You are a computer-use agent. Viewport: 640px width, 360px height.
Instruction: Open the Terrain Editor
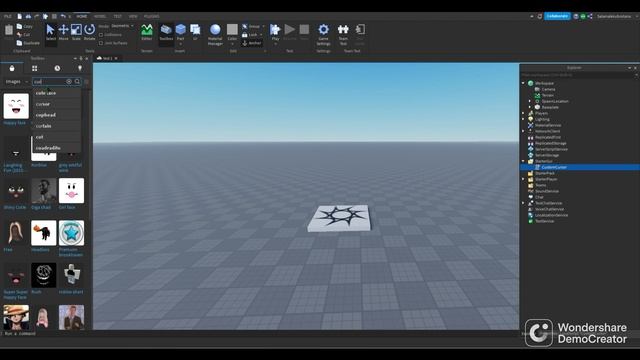(x=147, y=32)
